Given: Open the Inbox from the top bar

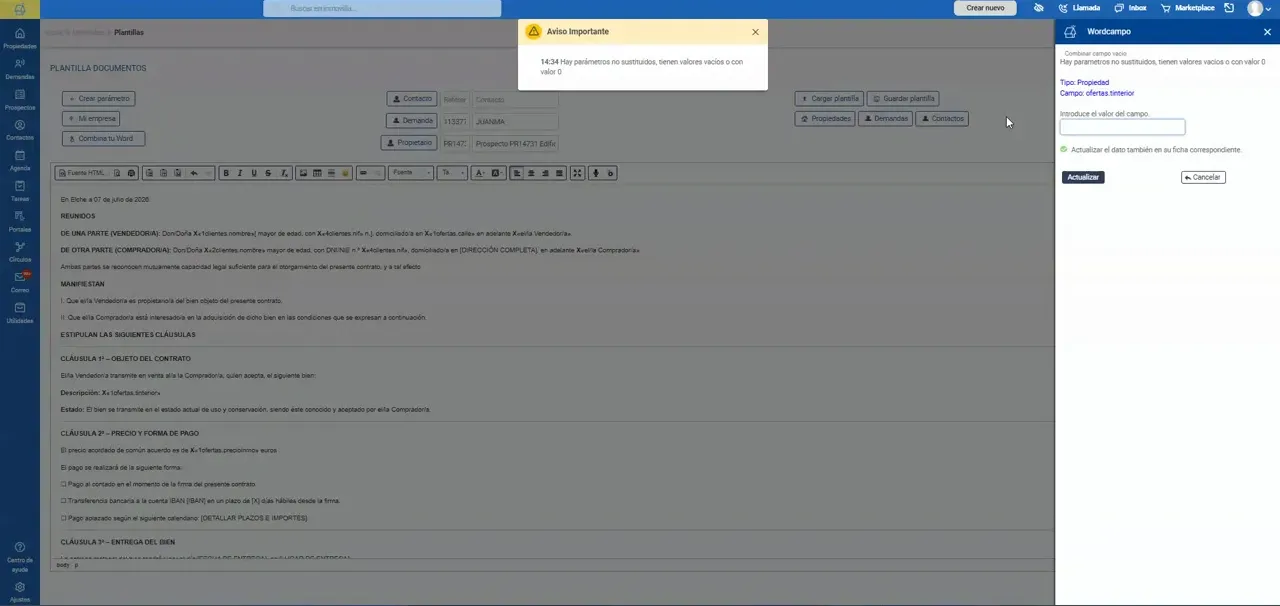Looking at the screenshot, I should [1129, 8].
